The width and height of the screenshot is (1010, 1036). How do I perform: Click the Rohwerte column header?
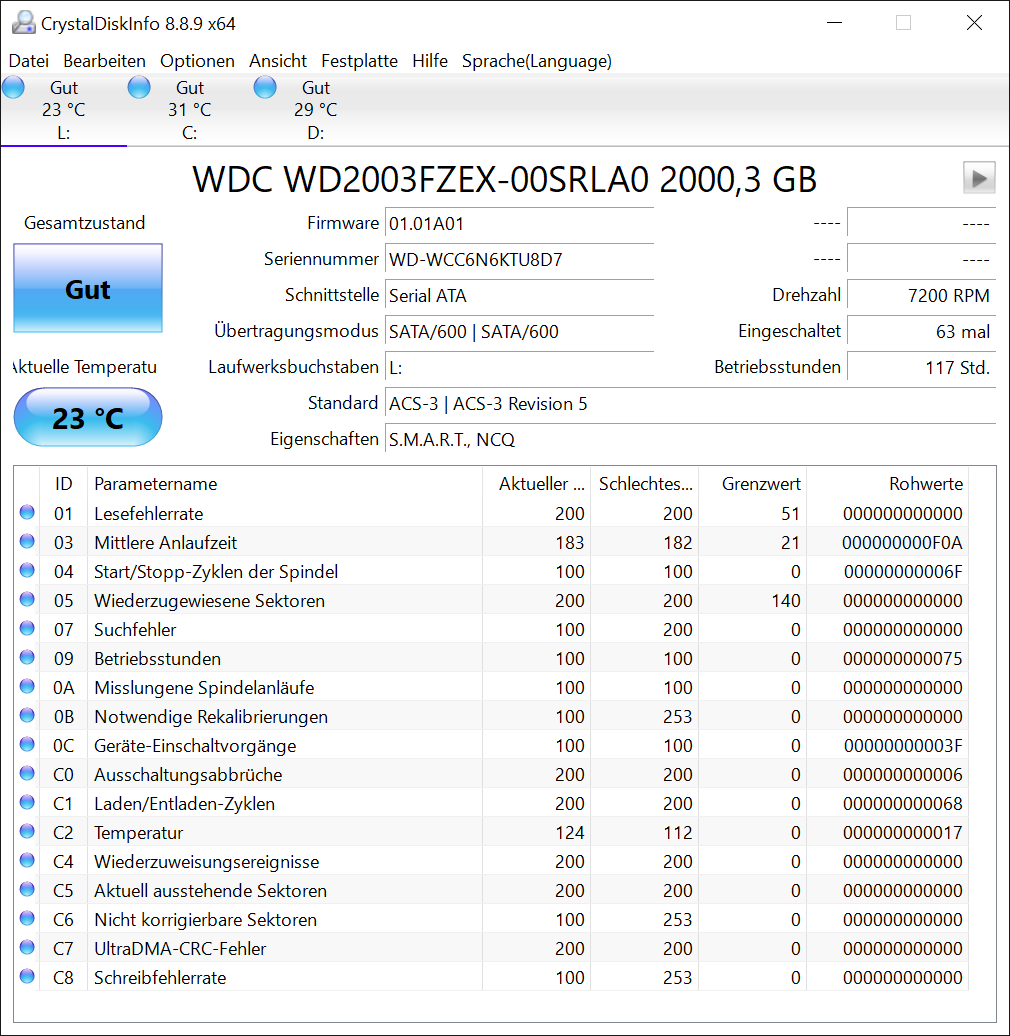click(x=887, y=484)
